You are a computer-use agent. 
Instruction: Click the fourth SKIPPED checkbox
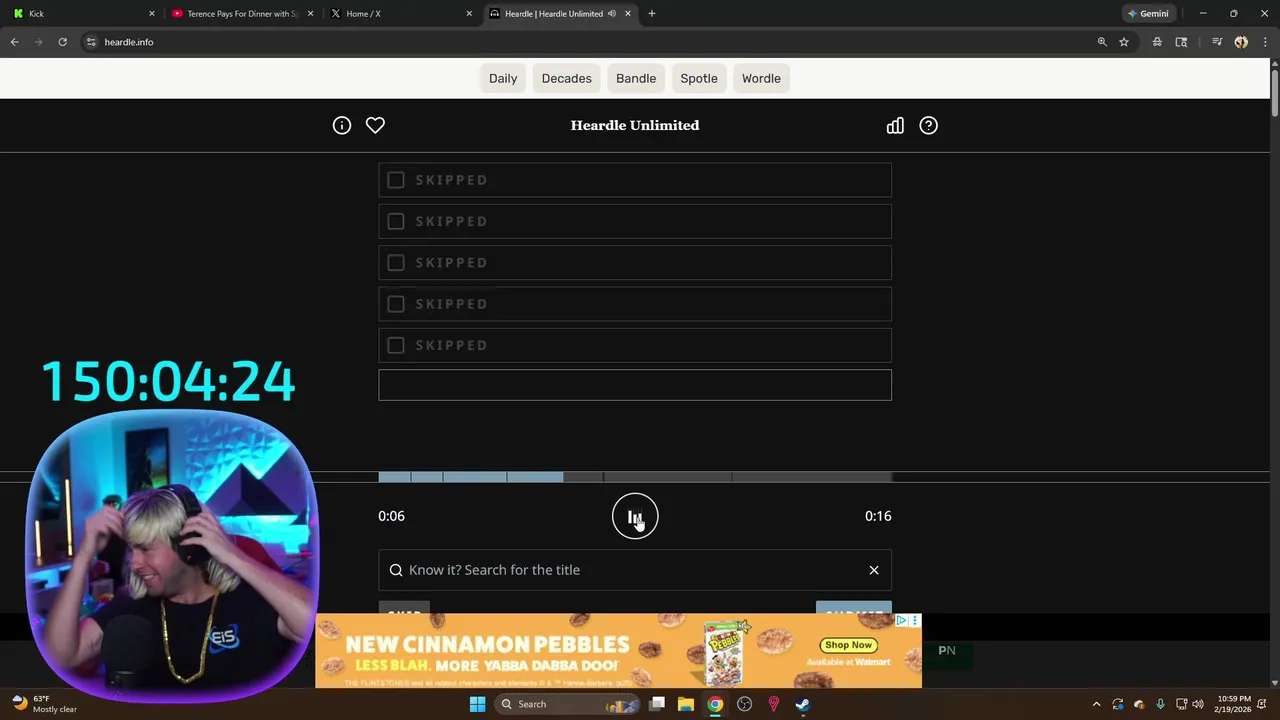pos(396,304)
